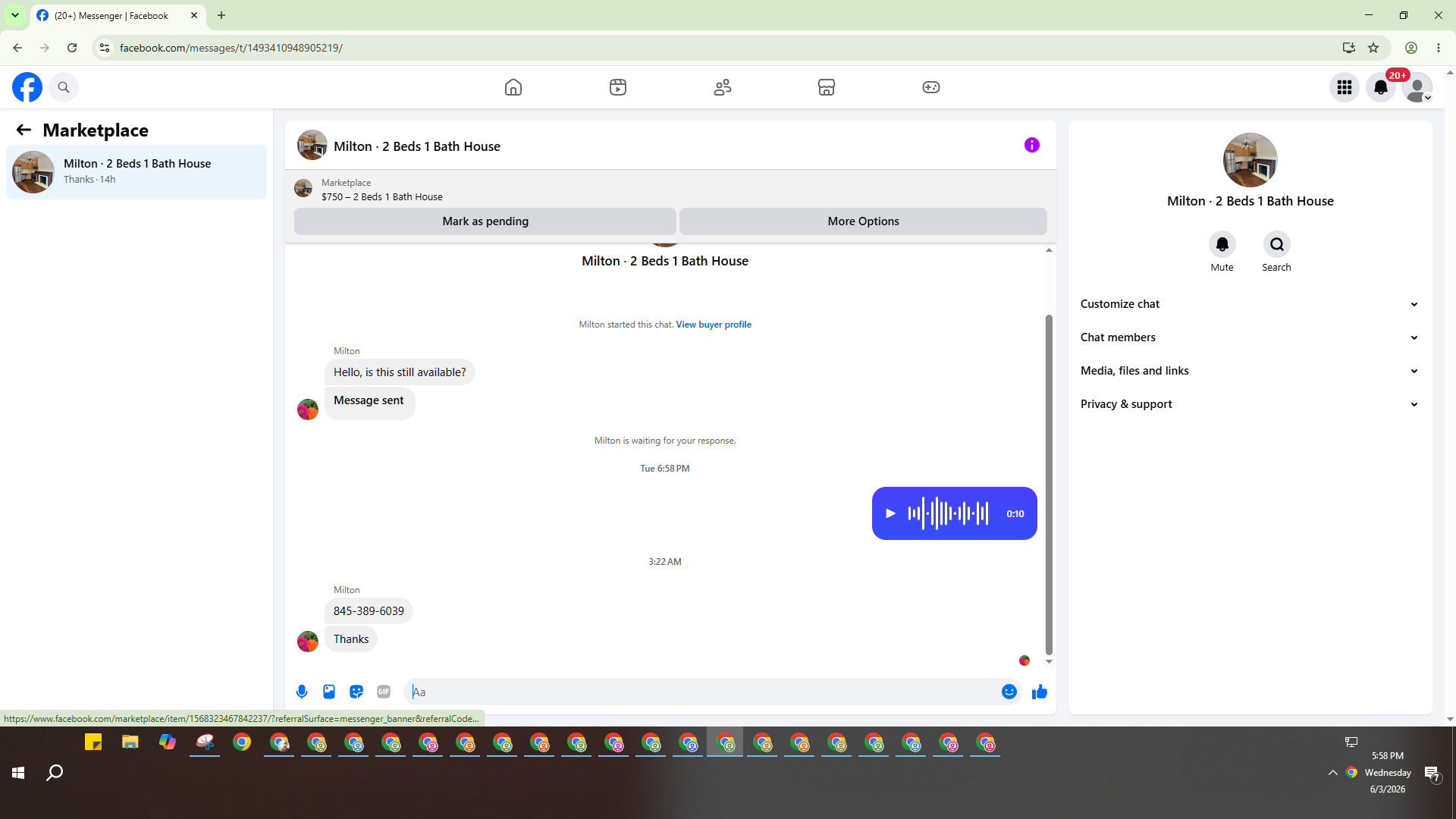Open Chrome three-dot menu
This screenshot has height=819, width=1456.
1439,48
